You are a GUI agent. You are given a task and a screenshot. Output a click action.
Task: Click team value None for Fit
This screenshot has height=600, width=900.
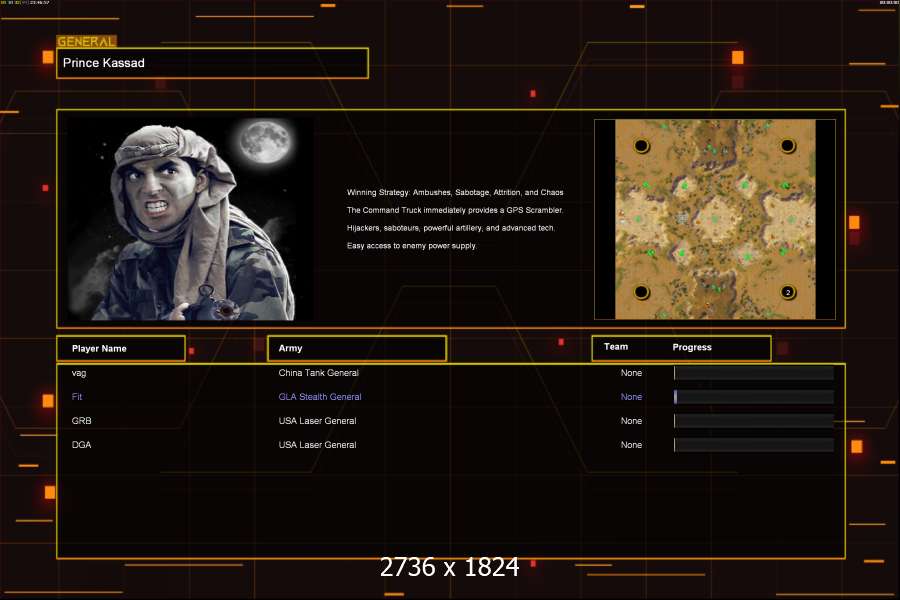tap(631, 397)
